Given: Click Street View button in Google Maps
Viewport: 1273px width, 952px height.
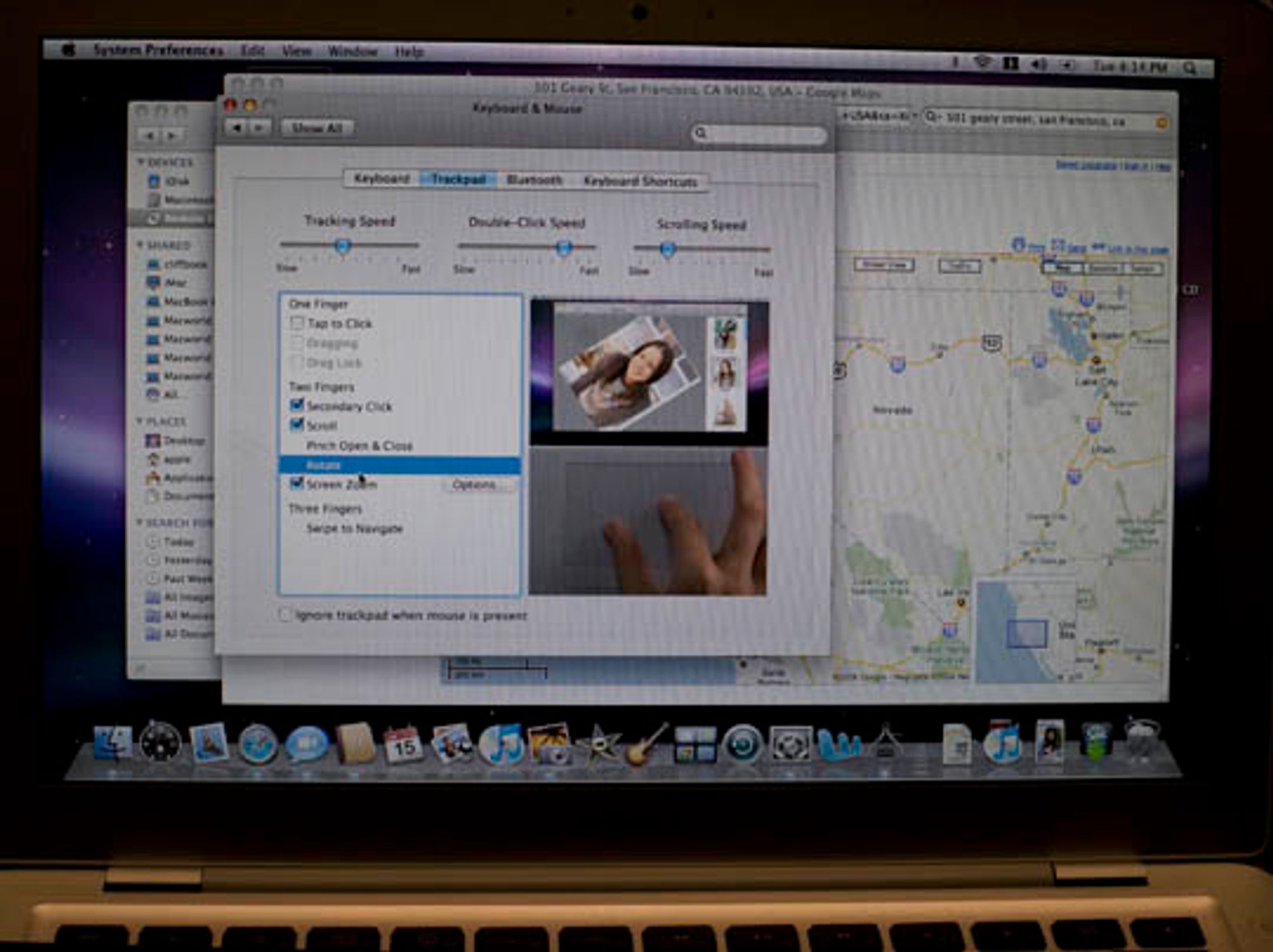Looking at the screenshot, I should [x=883, y=264].
